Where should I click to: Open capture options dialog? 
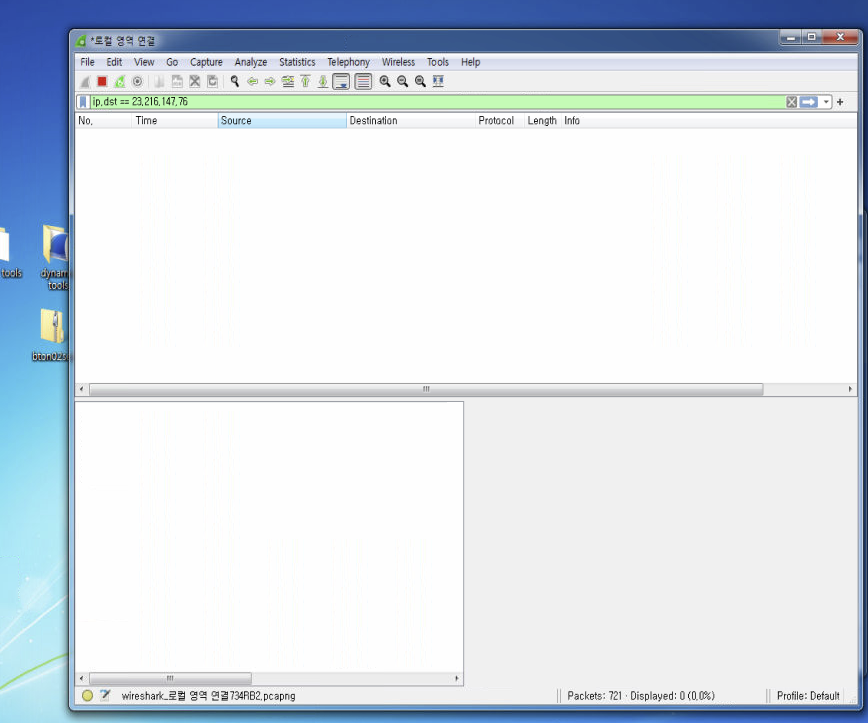[x=137, y=82]
